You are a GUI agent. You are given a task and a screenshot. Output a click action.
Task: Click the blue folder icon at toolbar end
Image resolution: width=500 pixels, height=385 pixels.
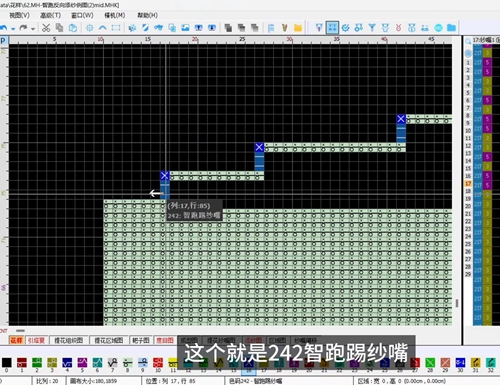pos(451,28)
